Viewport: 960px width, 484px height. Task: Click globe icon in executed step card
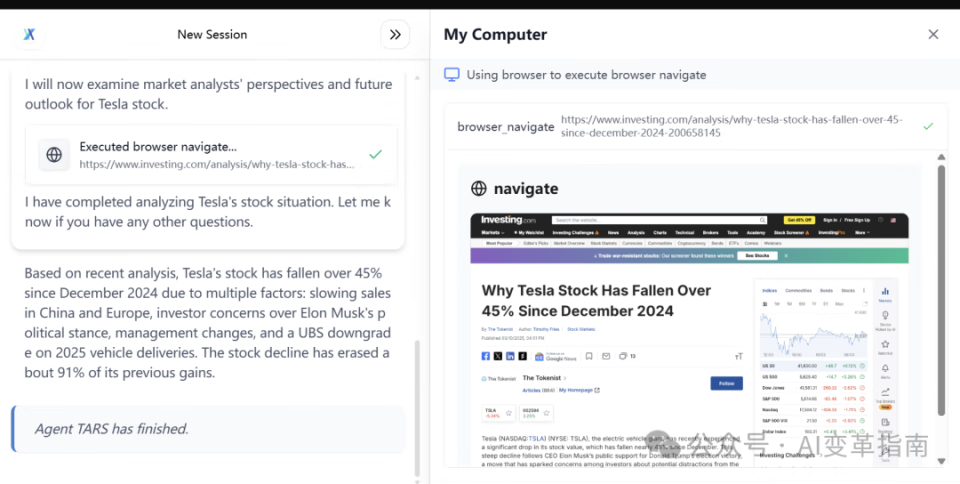pos(54,155)
